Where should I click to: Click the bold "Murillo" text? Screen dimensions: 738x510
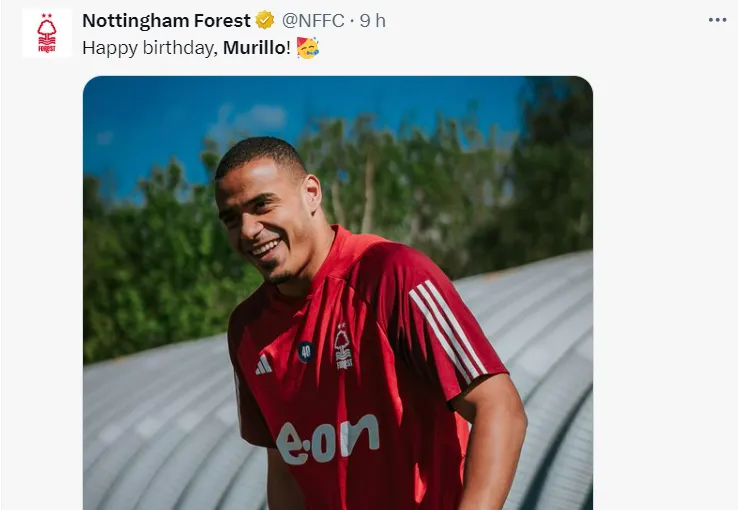coord(255,47)
